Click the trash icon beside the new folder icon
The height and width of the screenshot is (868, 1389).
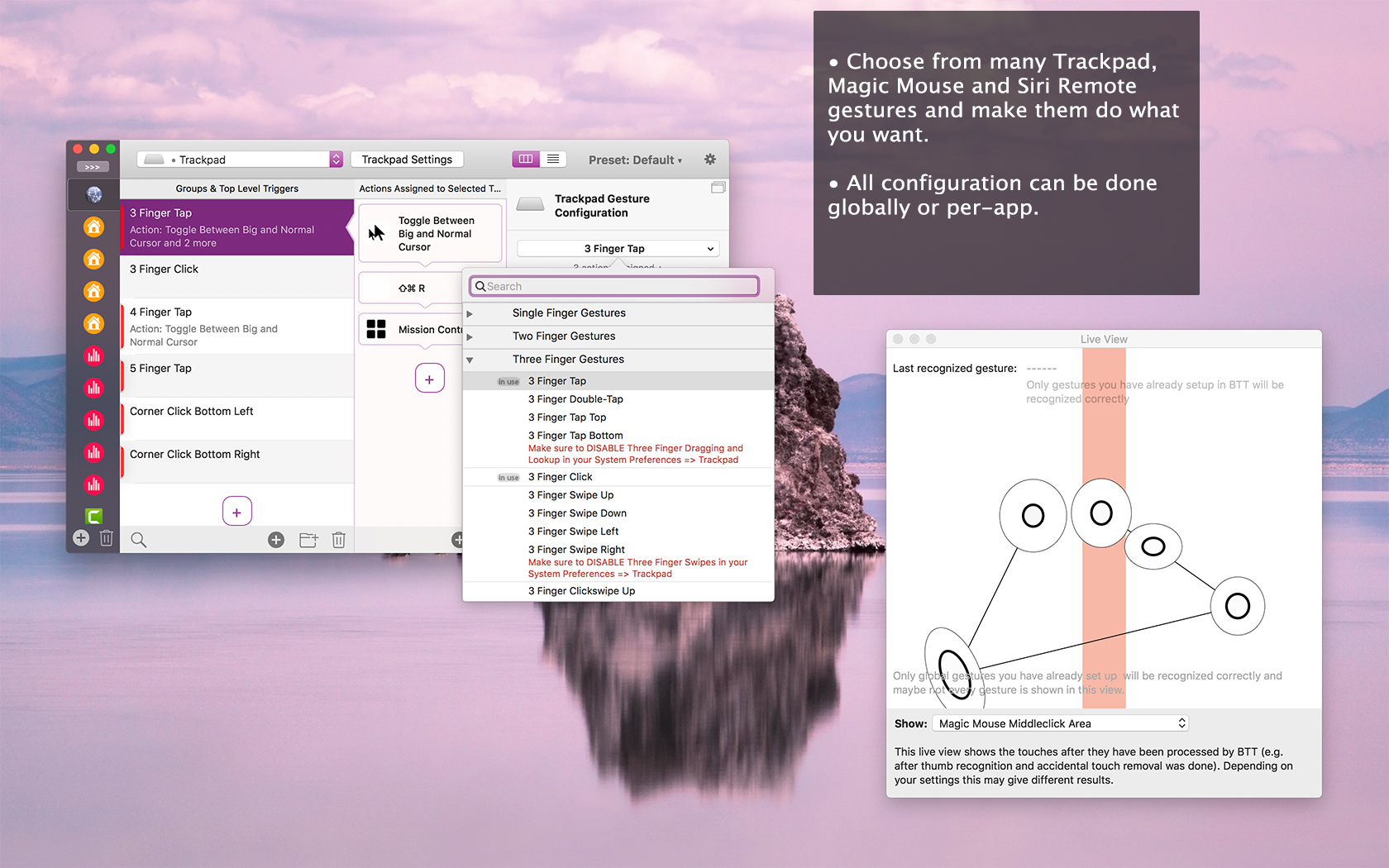(338, 540)
